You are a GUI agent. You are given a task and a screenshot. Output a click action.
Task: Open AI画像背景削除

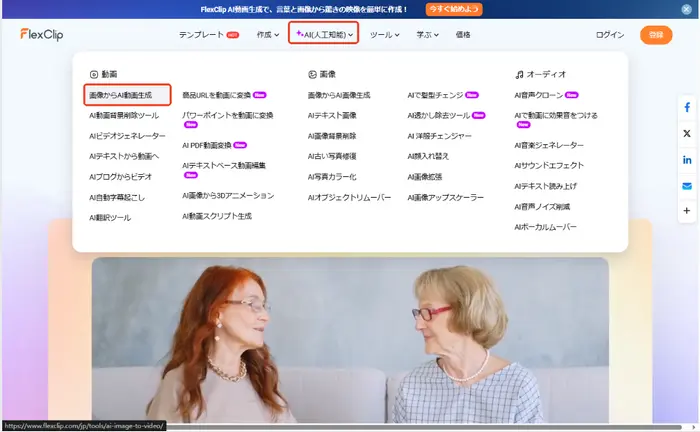(332, 136)
